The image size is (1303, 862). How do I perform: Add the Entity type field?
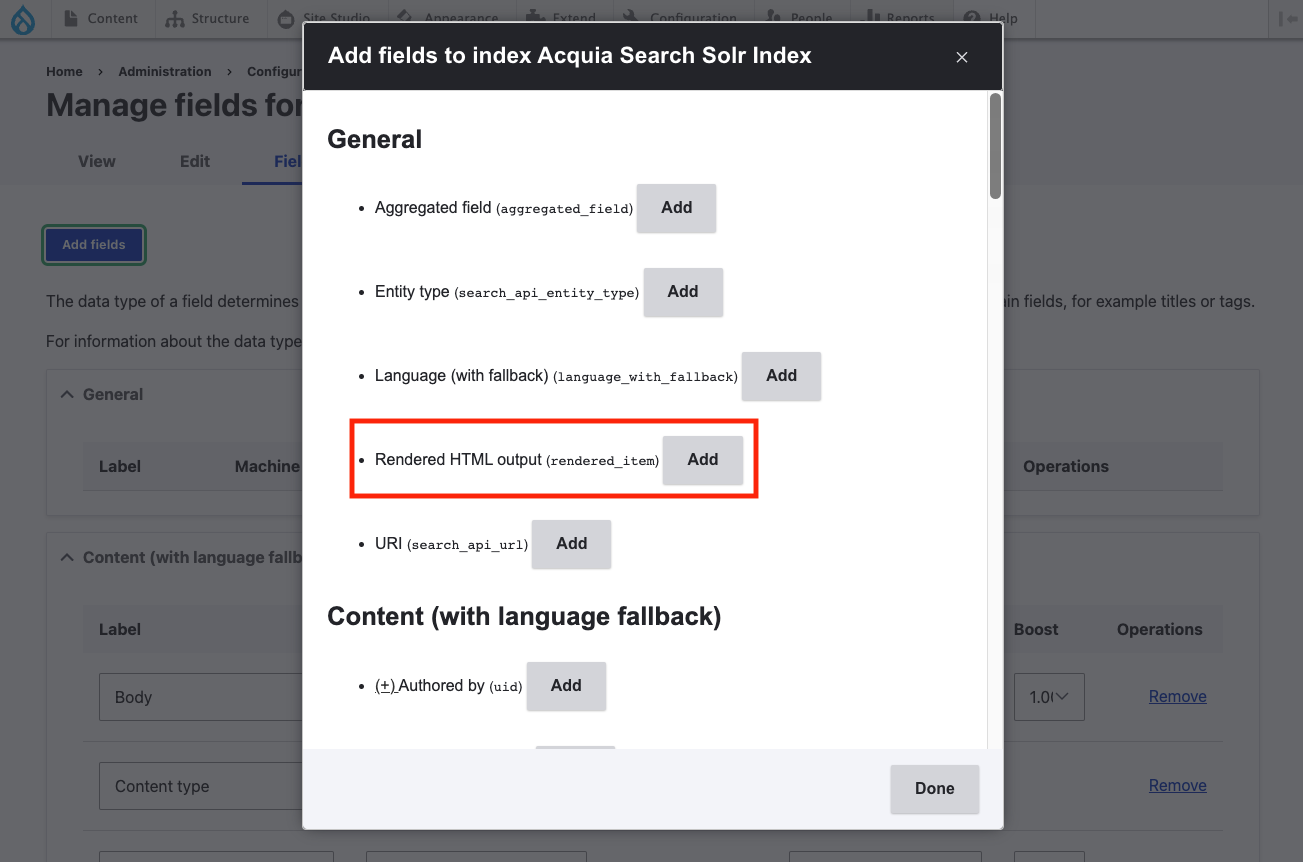(x=683, y=292)
